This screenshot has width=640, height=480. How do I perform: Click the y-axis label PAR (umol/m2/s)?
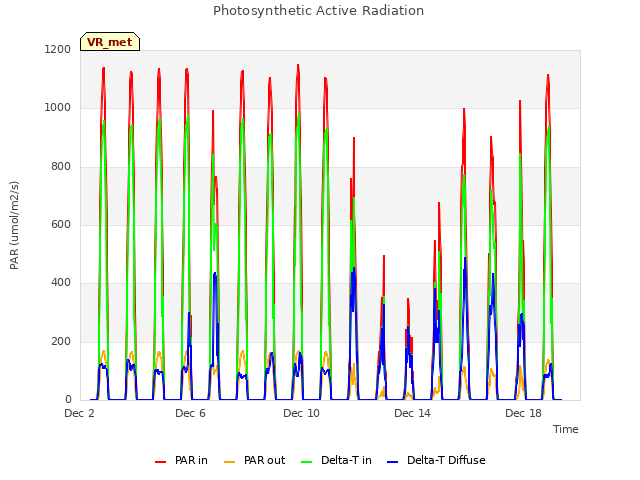click(x=14, y=225)
